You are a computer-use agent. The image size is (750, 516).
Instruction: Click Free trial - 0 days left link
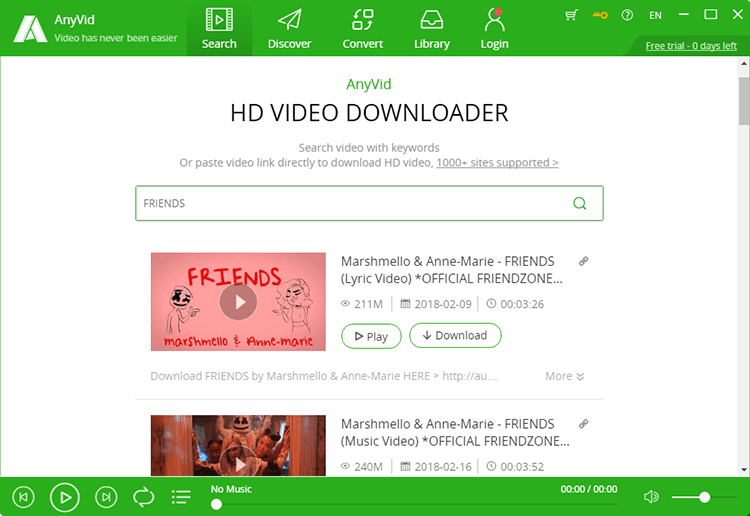pos(691,46)
